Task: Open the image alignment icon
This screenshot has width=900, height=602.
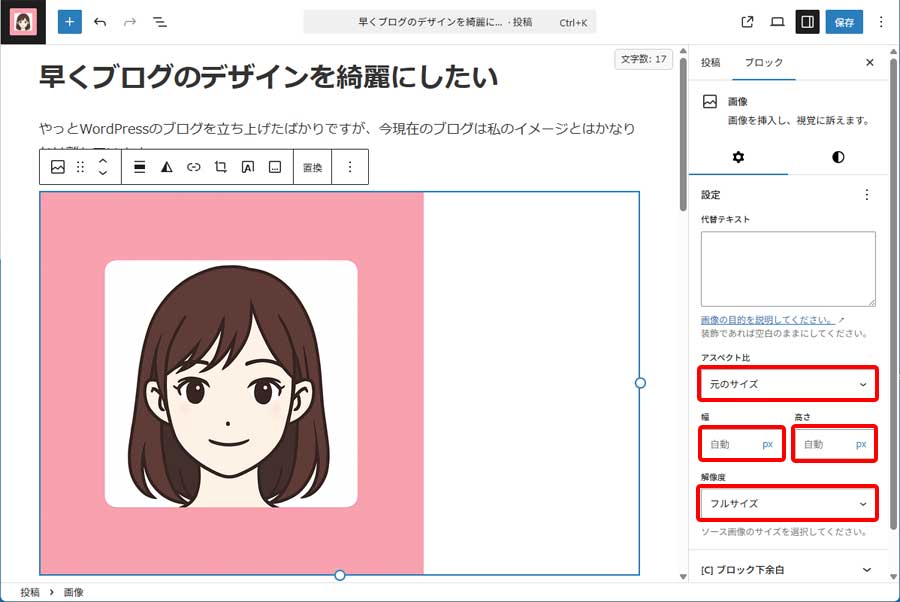Action: (141, 167)
